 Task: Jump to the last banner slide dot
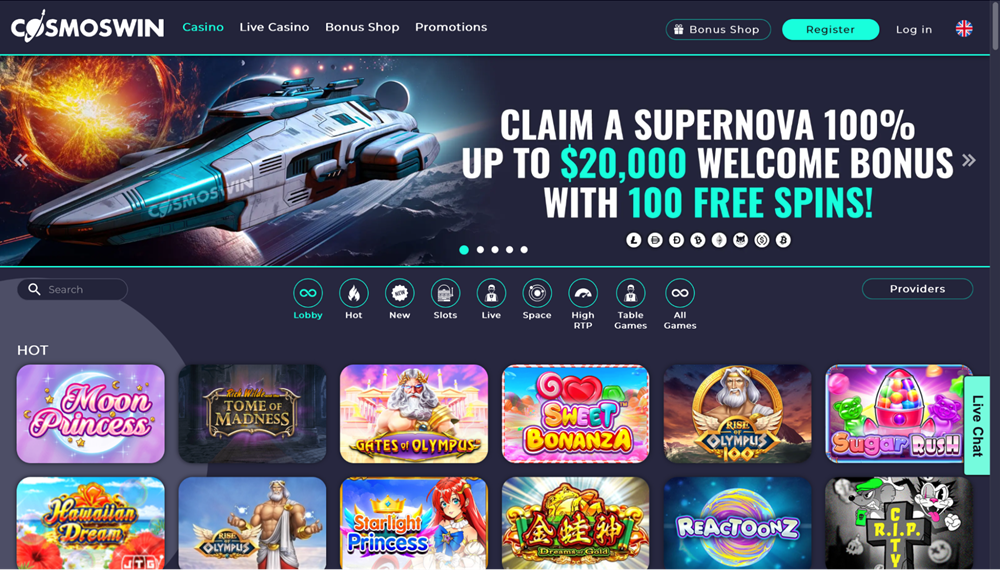point(524,250)
